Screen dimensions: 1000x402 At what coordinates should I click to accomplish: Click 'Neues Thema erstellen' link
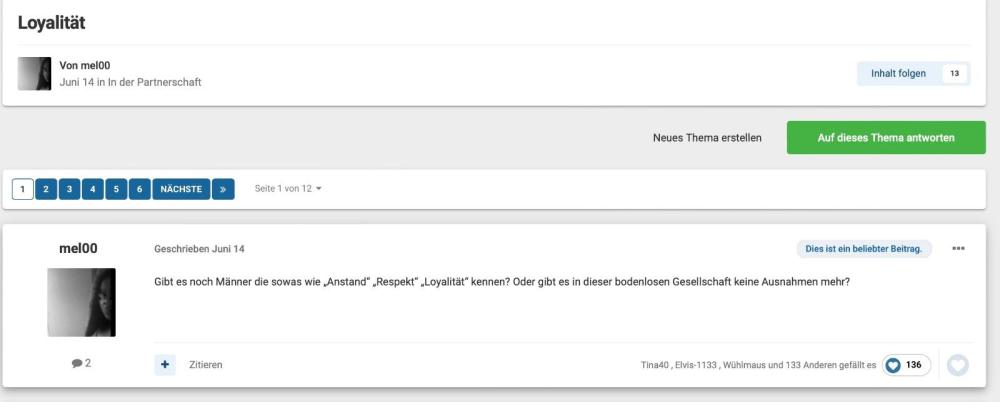707,137
